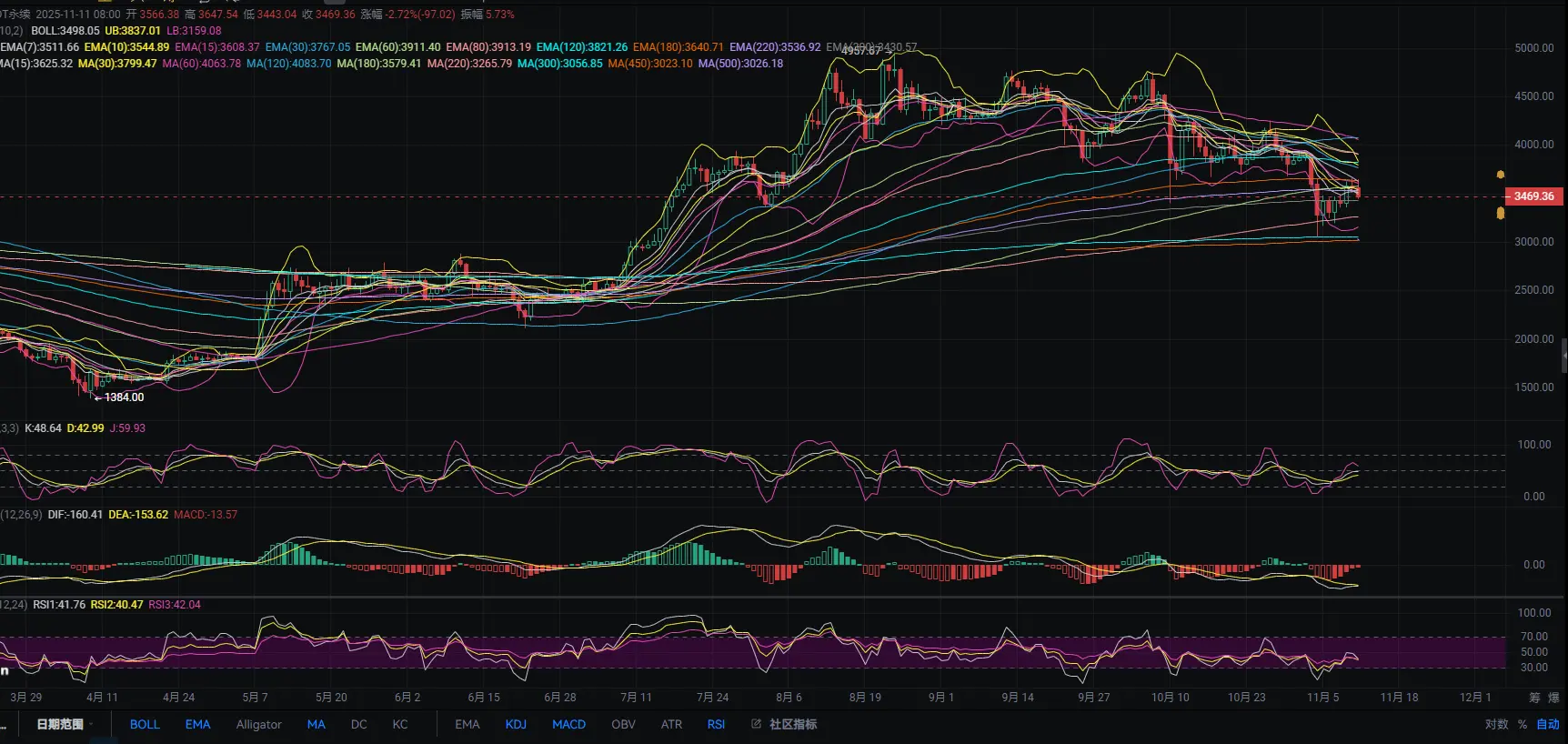Toggle the BOLL main indicator

145,724
